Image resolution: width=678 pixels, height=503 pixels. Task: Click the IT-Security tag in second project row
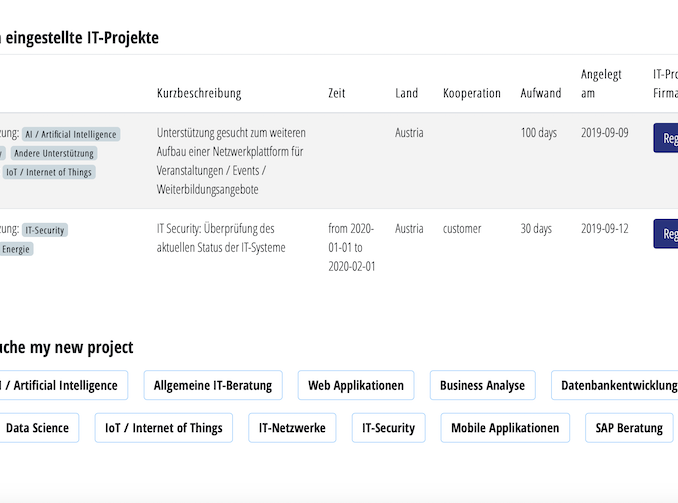coord(45,230)
